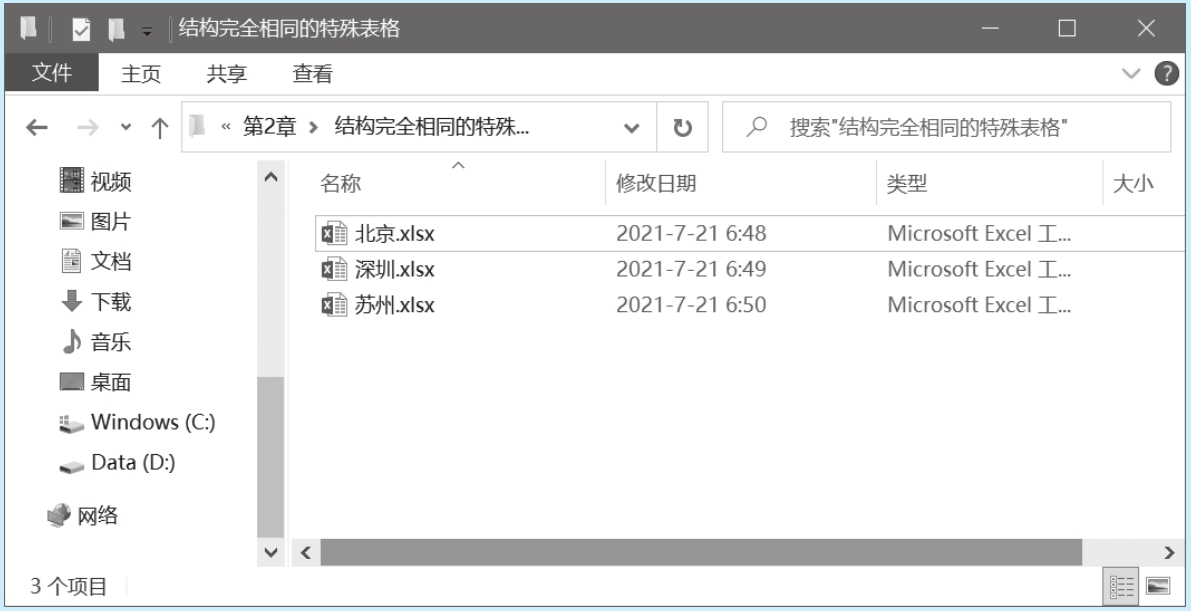Refresh the current folder view
Image resolution: width=1191 pixels, height=611 pixels.
(x=682, y=127)
